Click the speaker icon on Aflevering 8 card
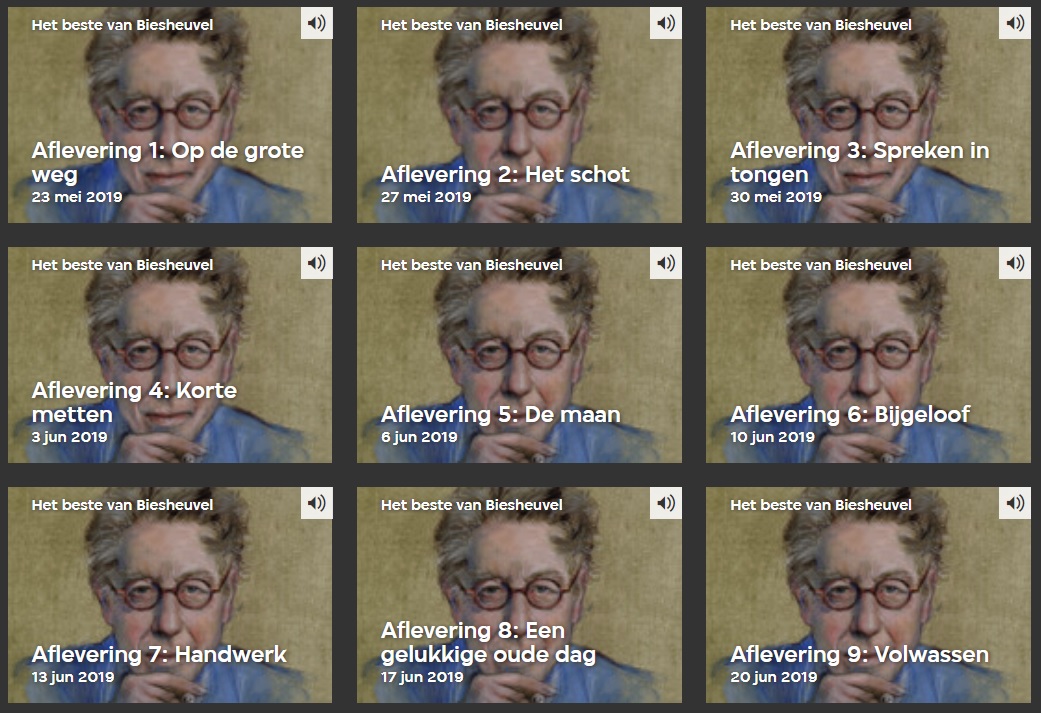The width and height of the screenshot is (1041, 713). 666,503
